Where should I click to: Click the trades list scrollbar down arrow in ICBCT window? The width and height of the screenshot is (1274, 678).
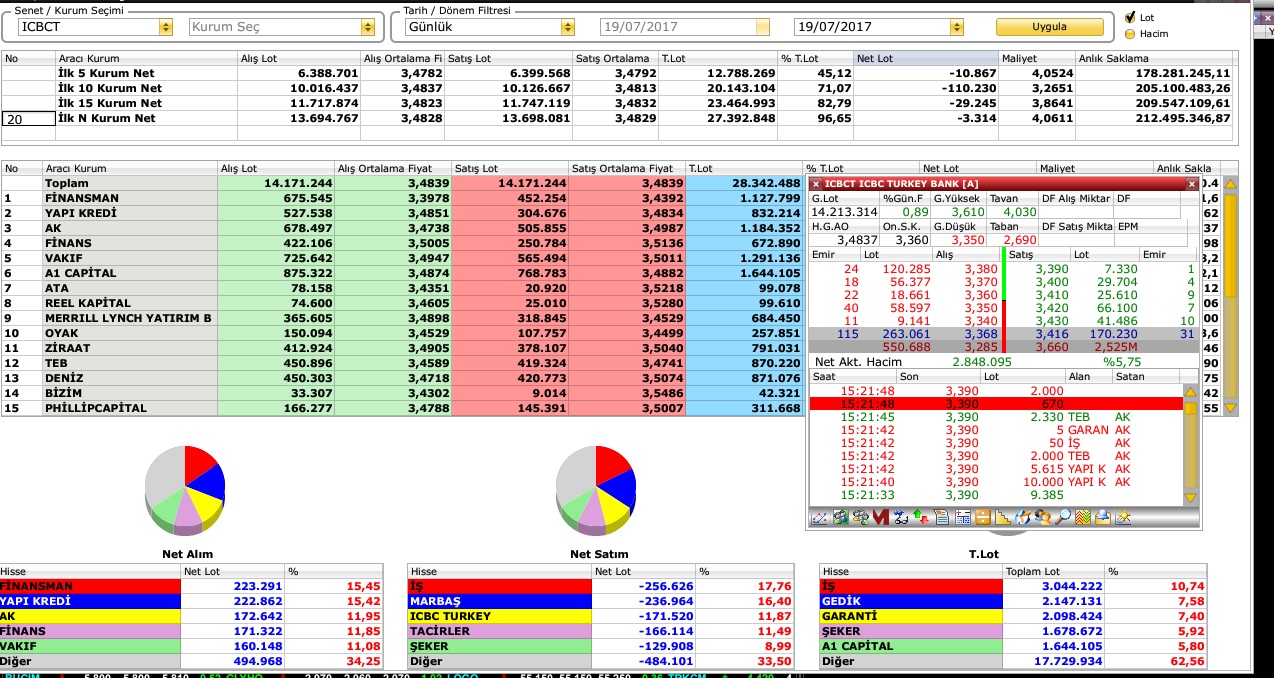click(x=1190, y=497)
